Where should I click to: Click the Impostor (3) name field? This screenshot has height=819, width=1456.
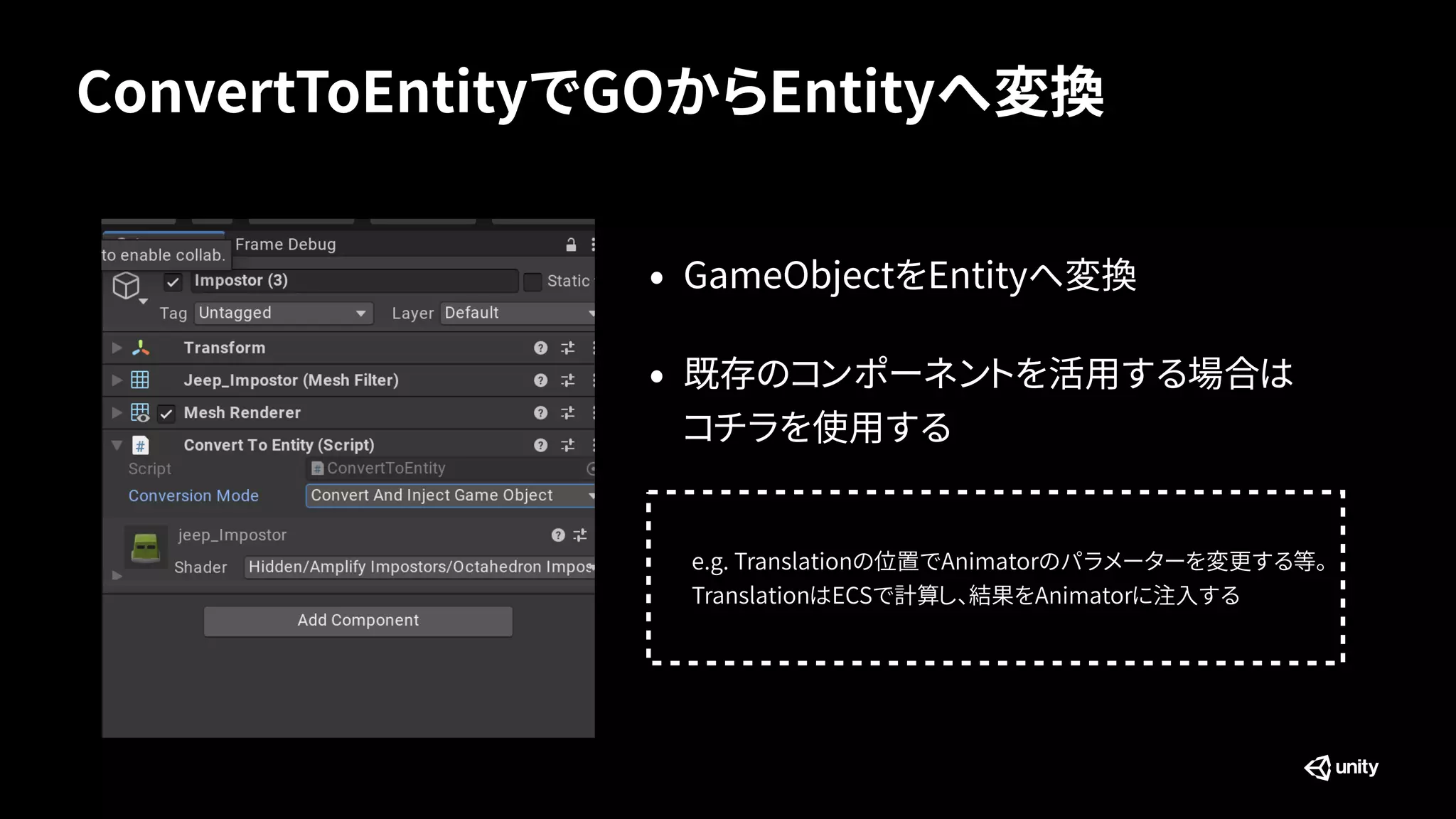click(354, 281)
